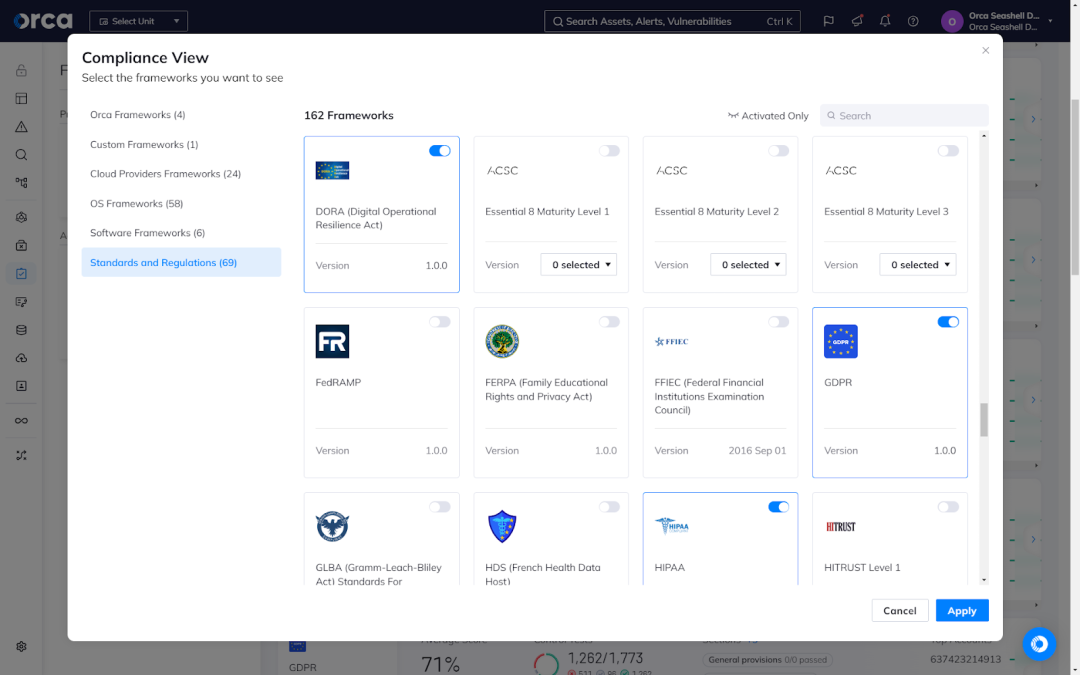The image size is (1080, 675).
Task: Click the framework list scrollbar thumb
Action: pos(984,419)
